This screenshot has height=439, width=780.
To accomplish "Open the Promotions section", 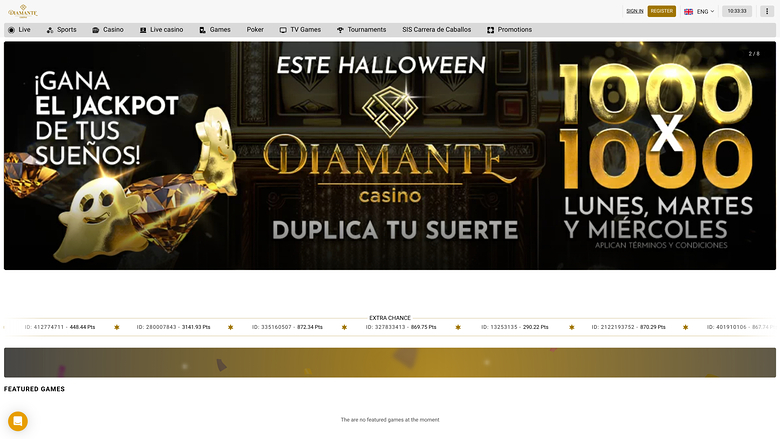I will coord(509,30).
